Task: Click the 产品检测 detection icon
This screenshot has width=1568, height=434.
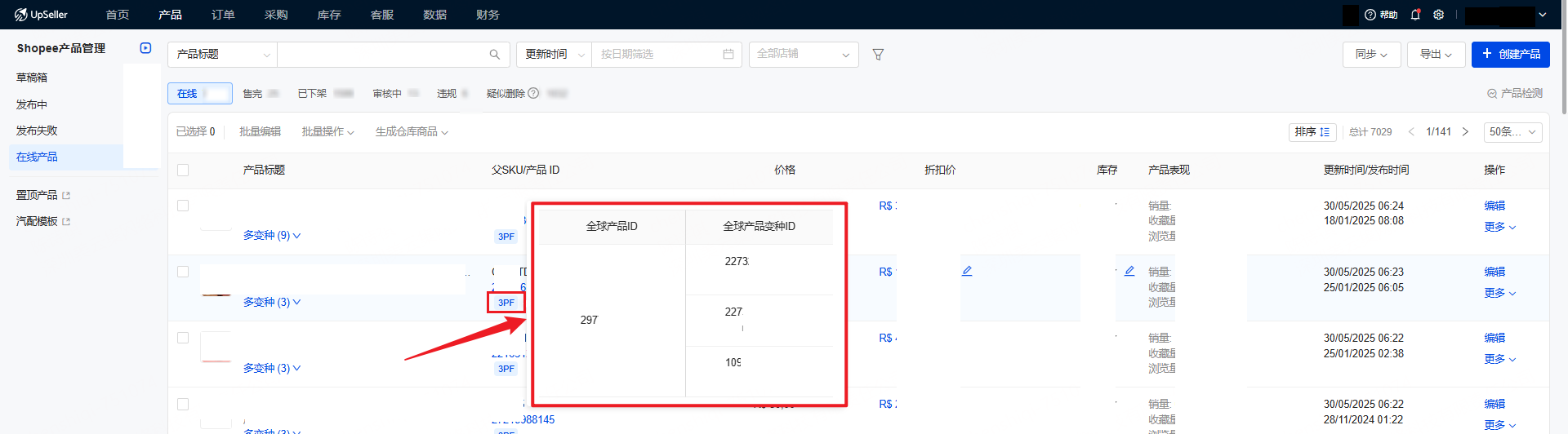Action: (x=1492, y=94)
